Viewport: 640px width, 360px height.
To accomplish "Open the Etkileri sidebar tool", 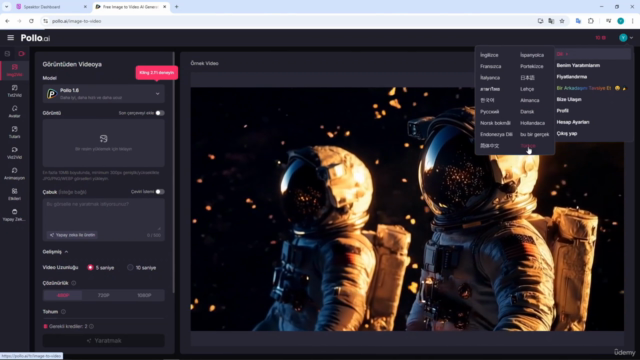I will [x=14, y=194].
